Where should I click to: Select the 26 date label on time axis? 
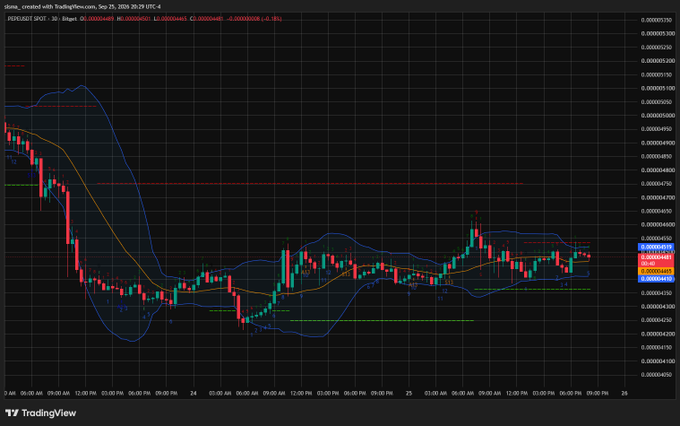click(624, 393)
